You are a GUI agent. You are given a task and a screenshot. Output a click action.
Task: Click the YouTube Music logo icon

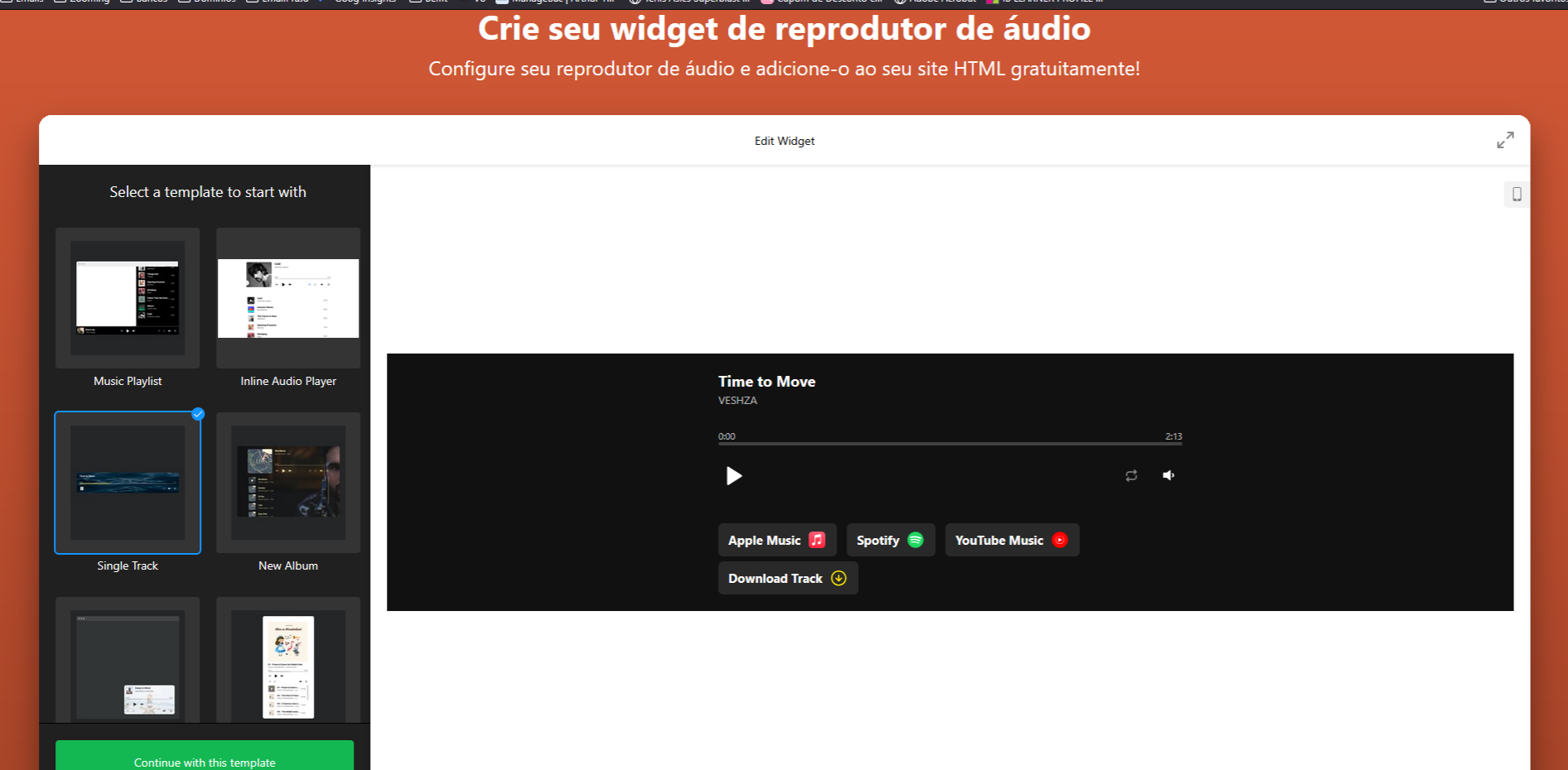coord(1059,540)
